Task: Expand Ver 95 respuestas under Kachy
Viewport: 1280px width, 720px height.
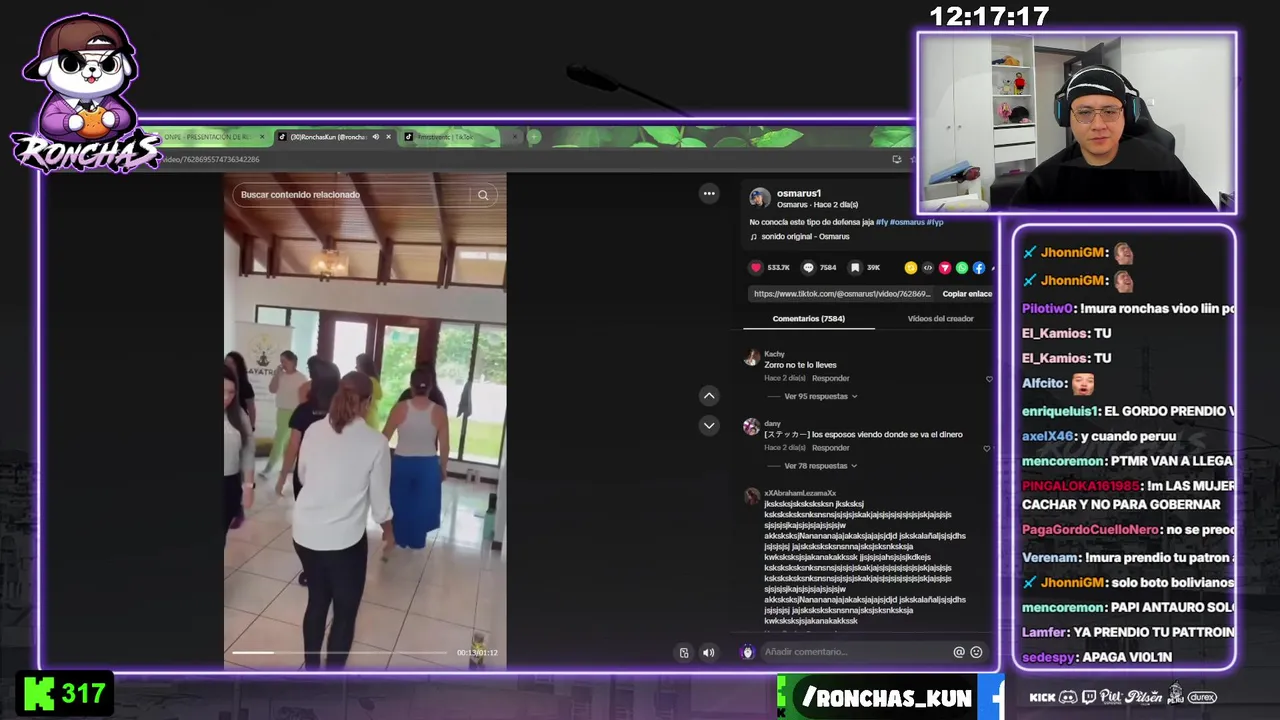Action: point(821,397)
